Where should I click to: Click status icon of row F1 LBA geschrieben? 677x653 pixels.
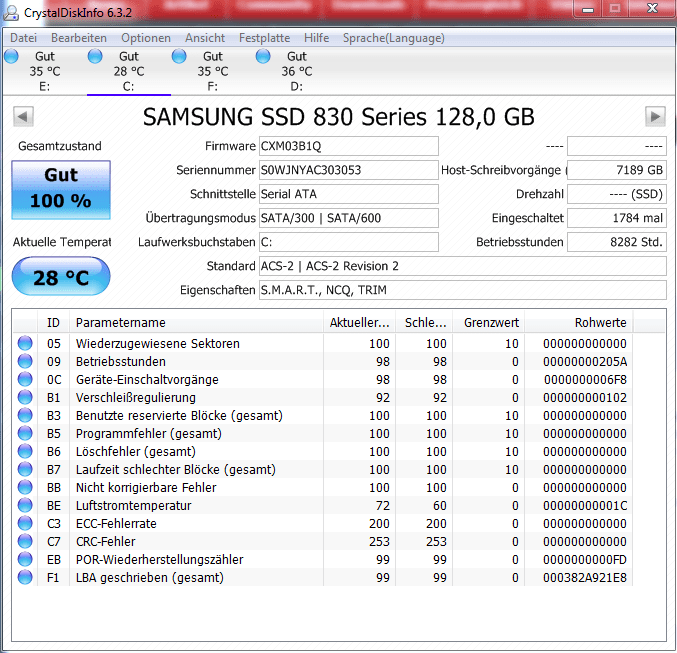25,577
